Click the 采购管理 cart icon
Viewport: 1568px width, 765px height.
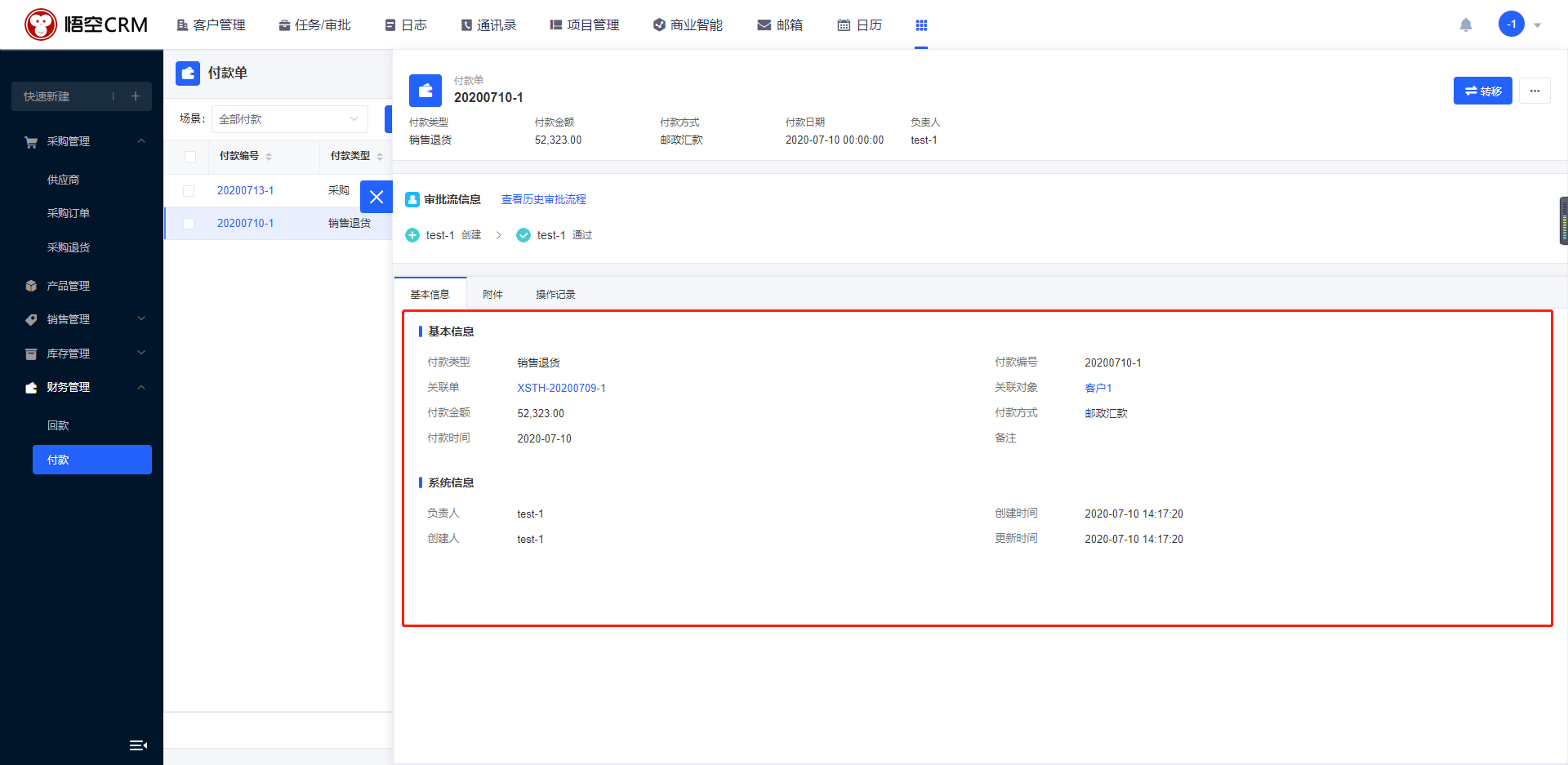click(x=31, y=142)
